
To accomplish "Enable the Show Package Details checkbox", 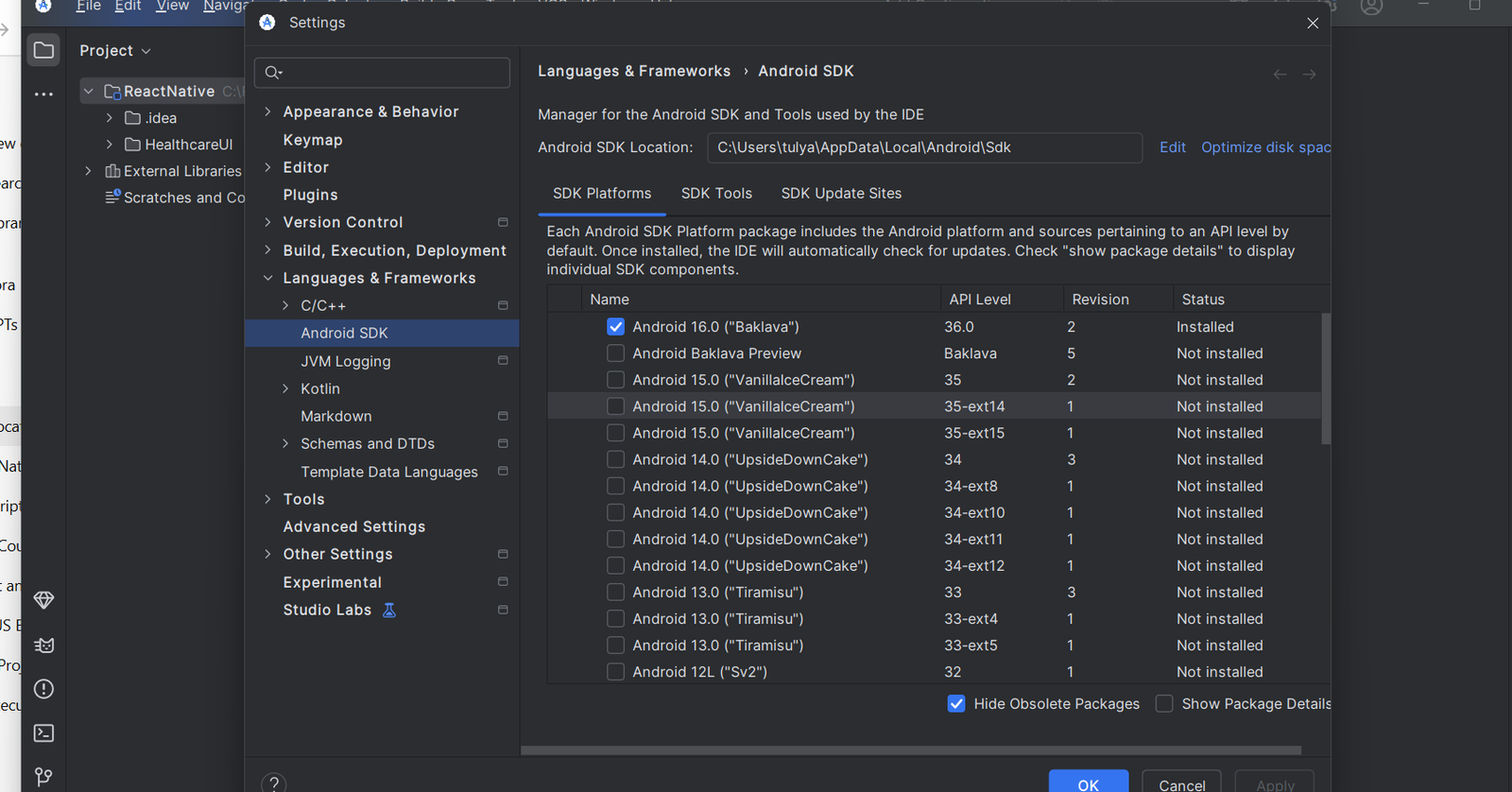I will pyautogui.click(x=1164, y=704).
